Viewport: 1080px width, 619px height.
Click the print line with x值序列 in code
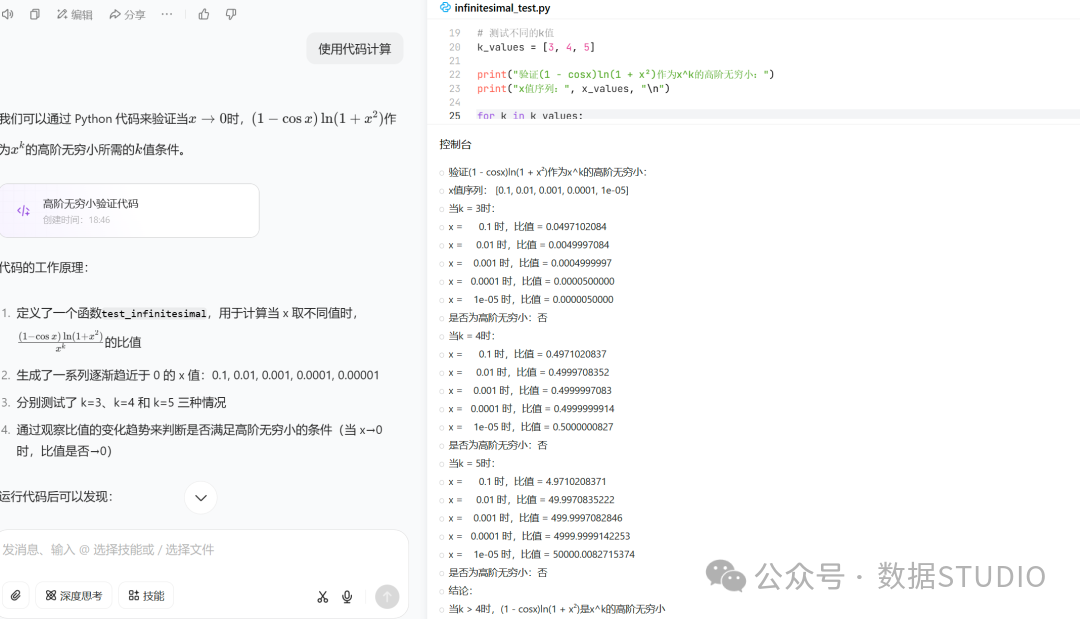click(x=573, y=89)
